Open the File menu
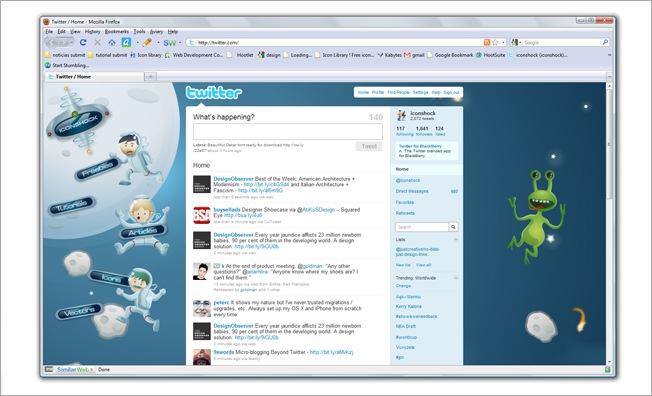Viewport: 652px width, 396px height. point(49,32)
